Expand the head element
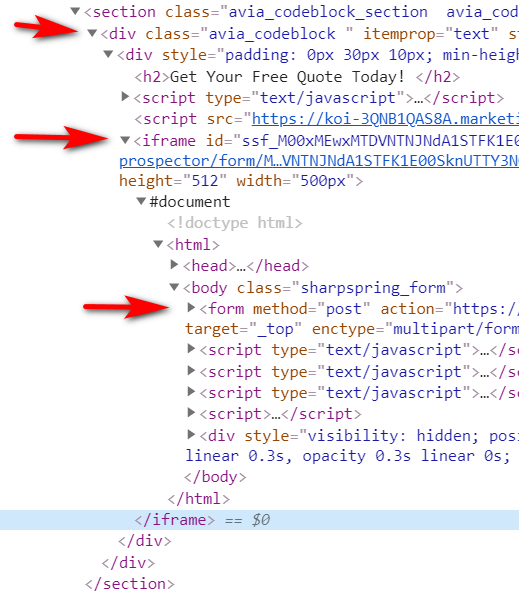 click(174, 265)
